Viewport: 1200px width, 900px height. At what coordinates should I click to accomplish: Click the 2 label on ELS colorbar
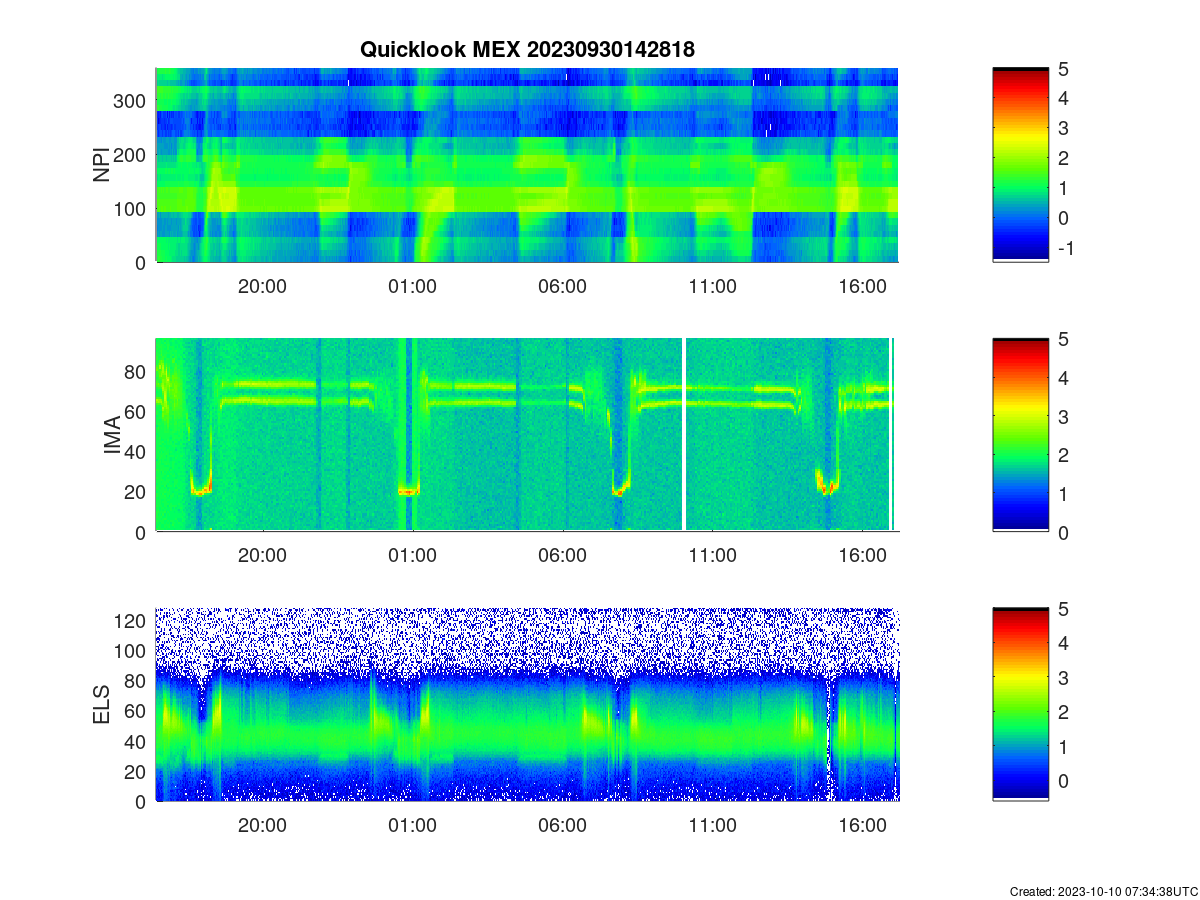(x=1063, y=712)
